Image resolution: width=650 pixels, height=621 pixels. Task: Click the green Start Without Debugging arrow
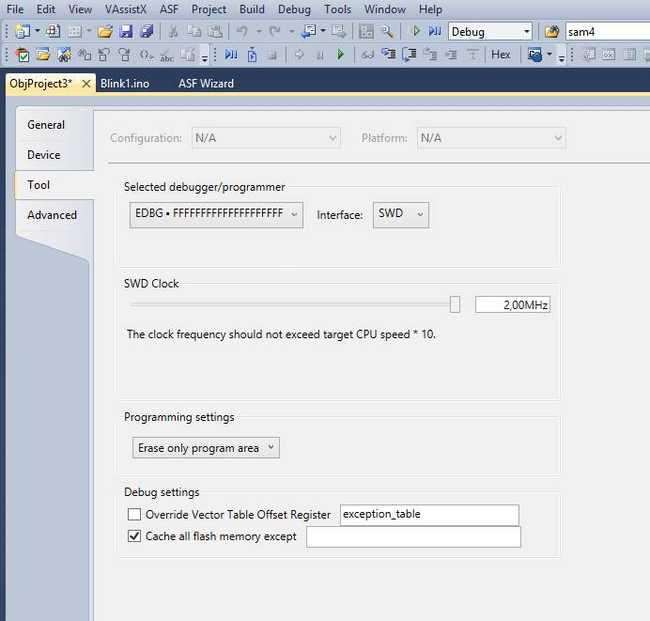416,32
